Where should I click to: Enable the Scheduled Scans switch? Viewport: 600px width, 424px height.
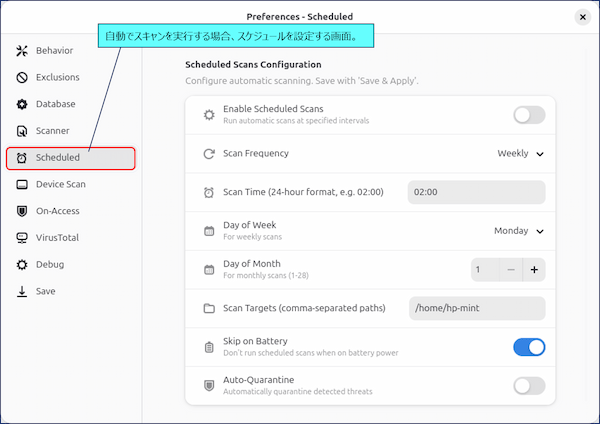tap(529, 115)
